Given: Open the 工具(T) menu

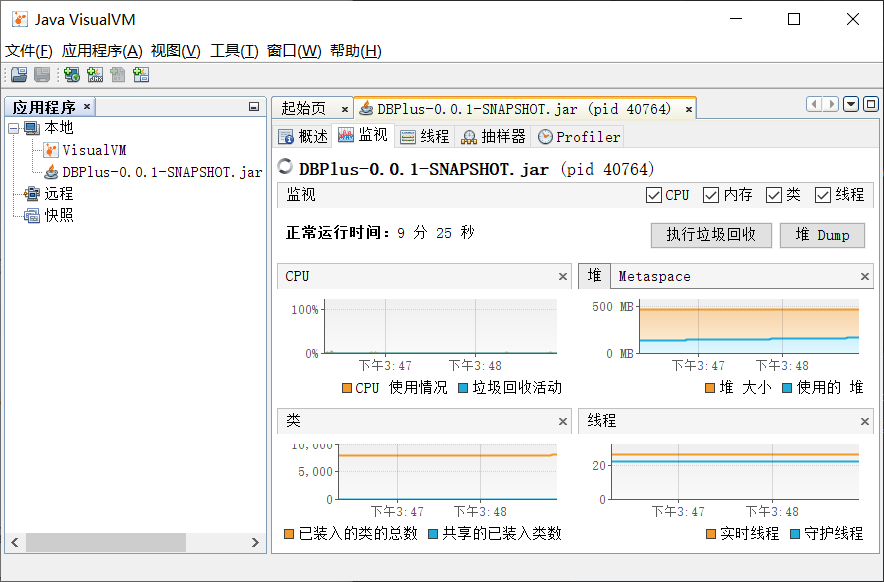Looking at the screenshot, I should click(x=234, y=51).
